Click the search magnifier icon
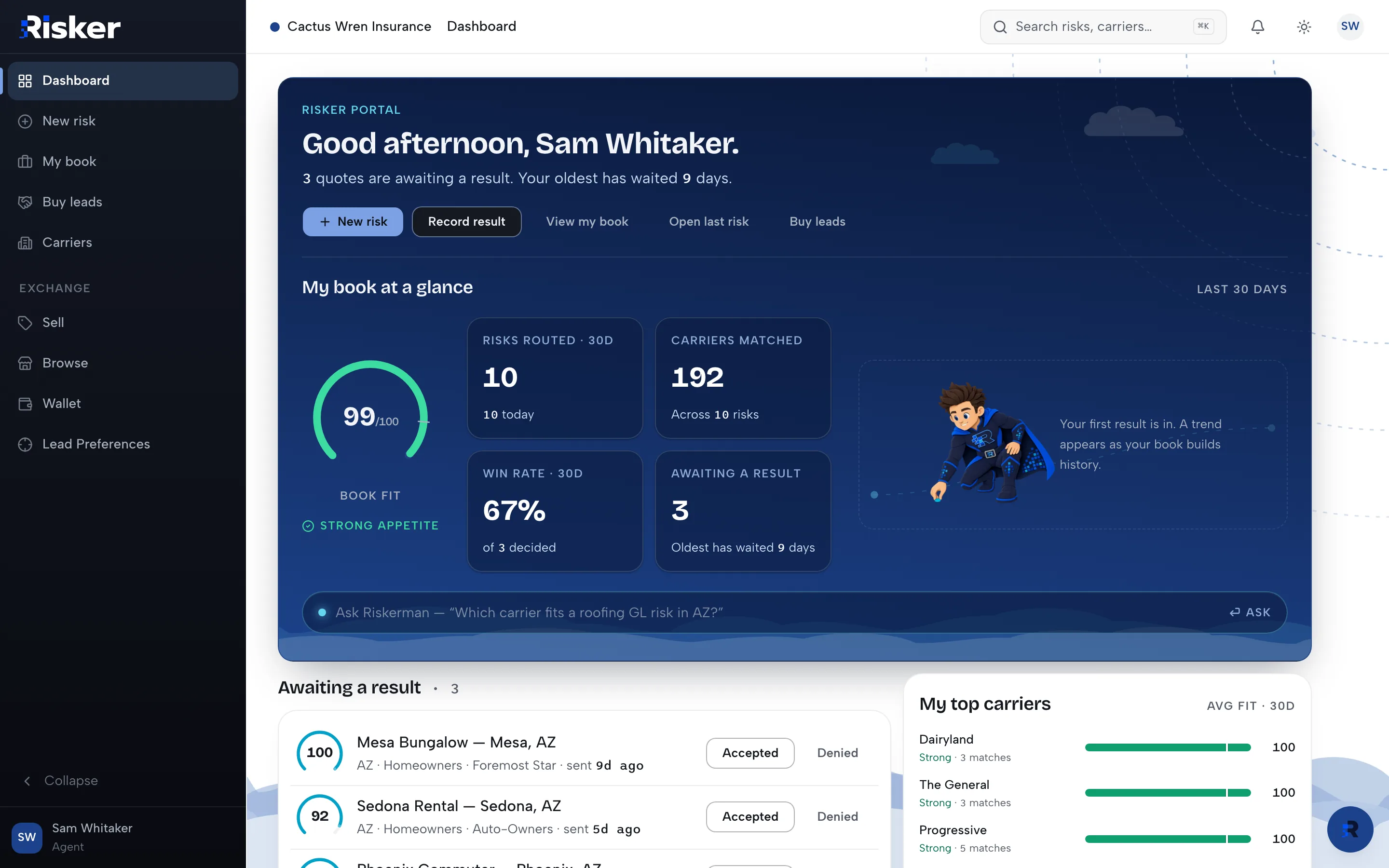The image size is (1389, 868). click(1000, 27)
